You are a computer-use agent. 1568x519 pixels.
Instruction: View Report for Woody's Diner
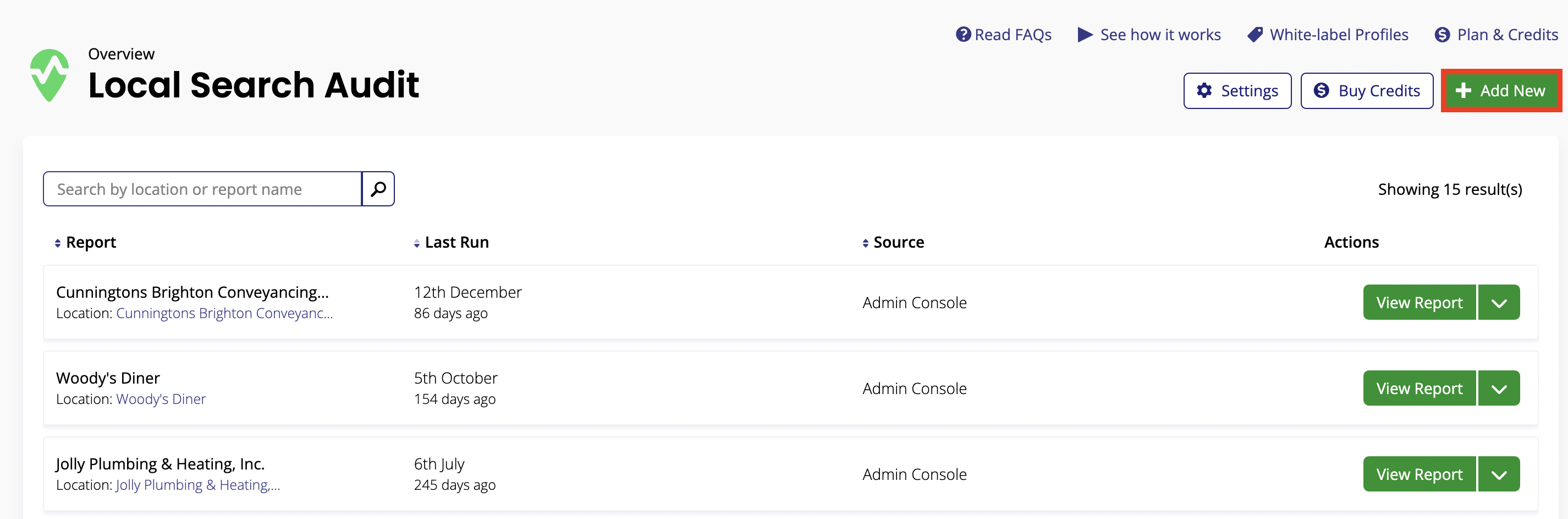point(1419,389)
